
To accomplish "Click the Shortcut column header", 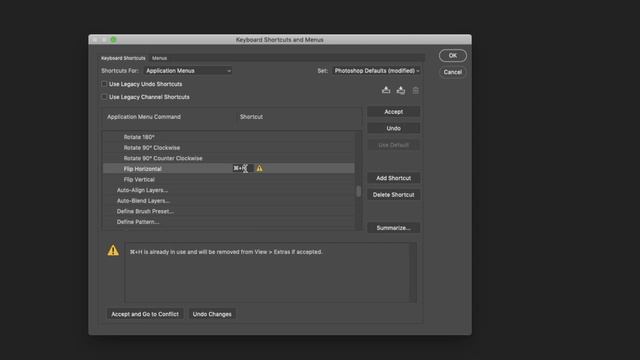I will pyautogui.click(x=251, y=117).
